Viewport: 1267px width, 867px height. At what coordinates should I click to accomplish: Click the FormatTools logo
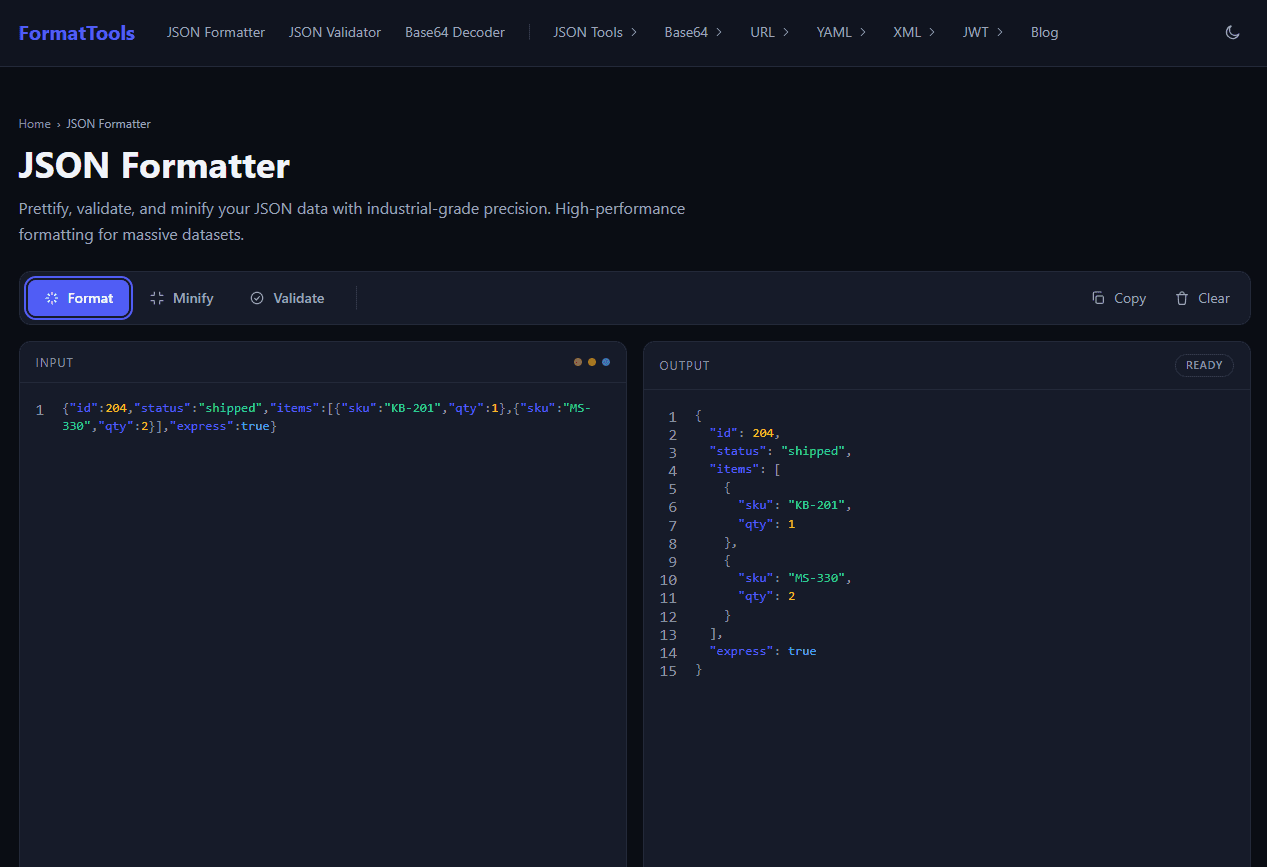[77, 32]
